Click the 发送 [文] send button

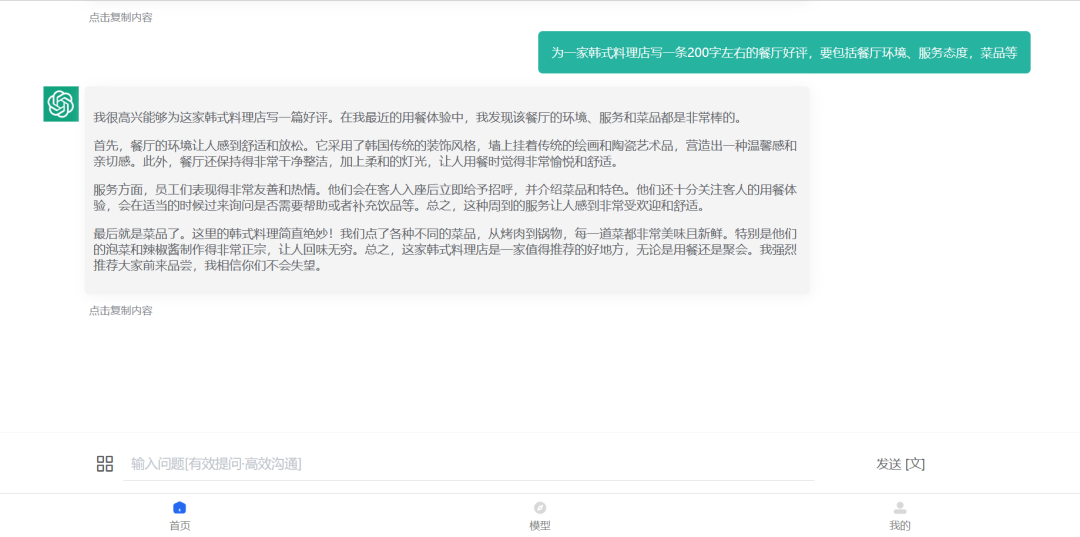pos(900,464)
